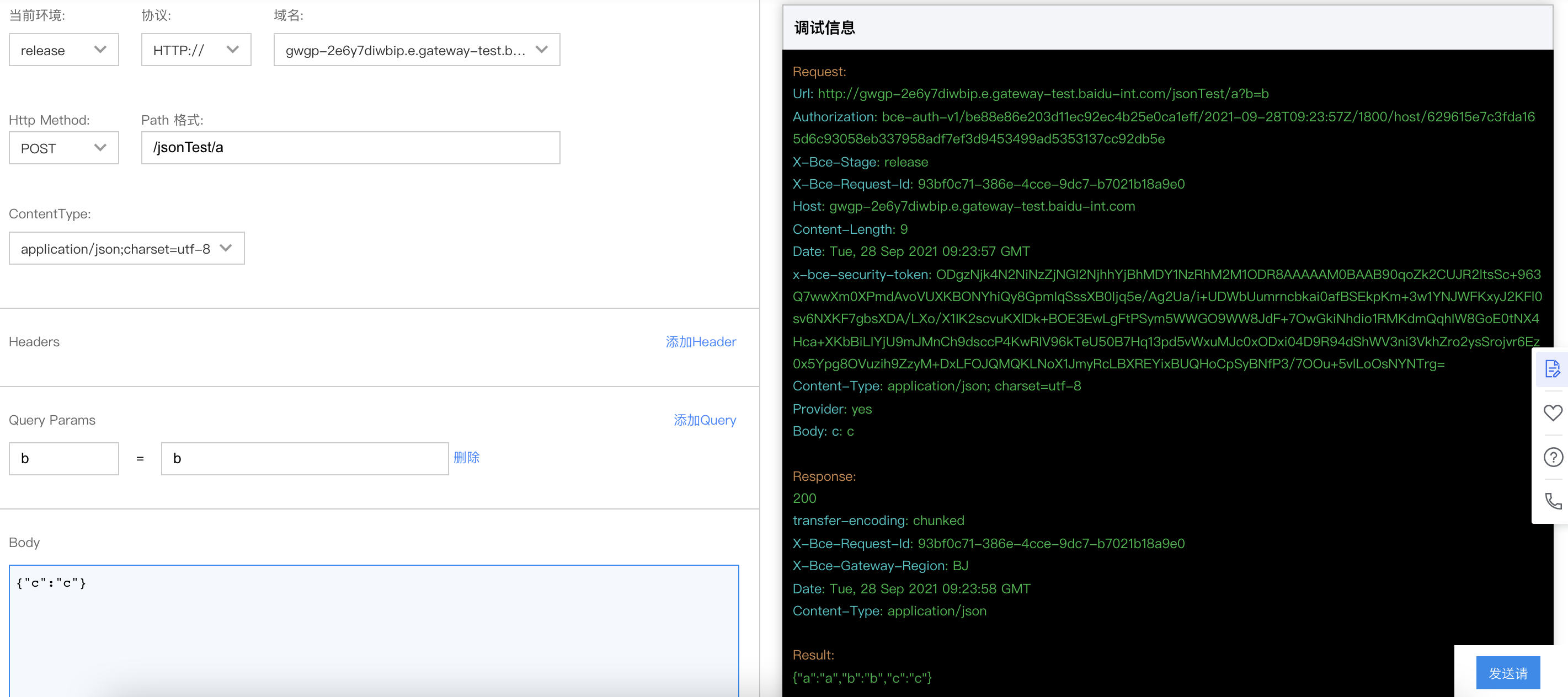Click the query param key field
1568x697 pixels.
(63, 459)
